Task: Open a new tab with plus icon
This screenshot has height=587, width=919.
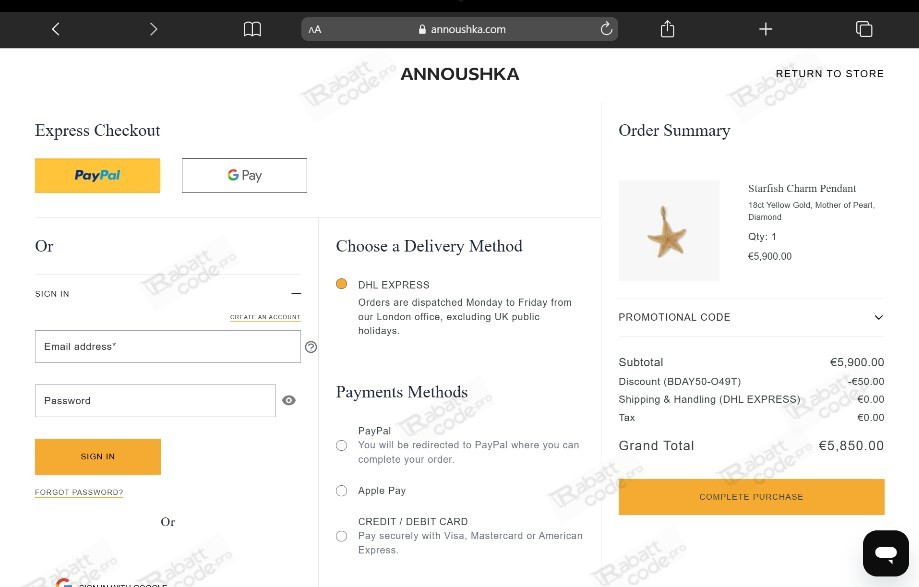Action: click(765, 29)
